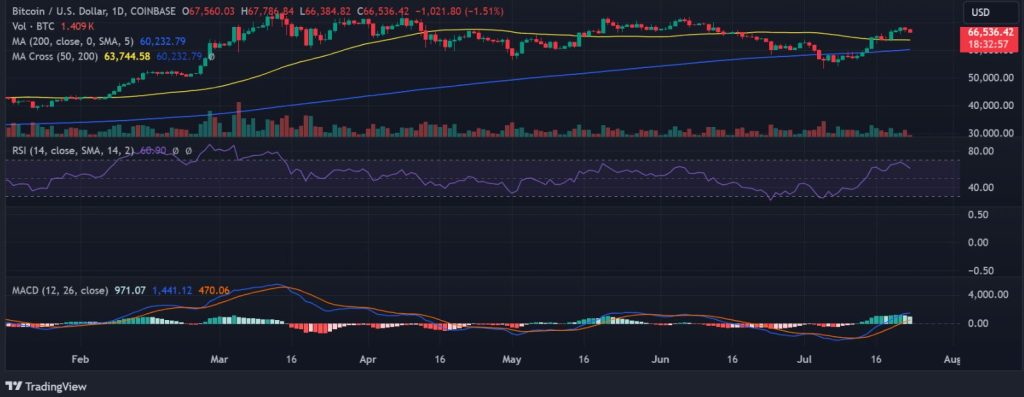Viewport: 1024px width, 397px height.
Task: Select the MACD (12, 26, close) legend
Action: (x=59, y=290)
